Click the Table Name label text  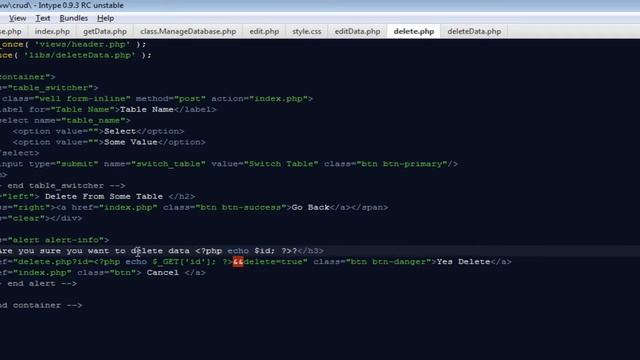(x=147, y=109)
